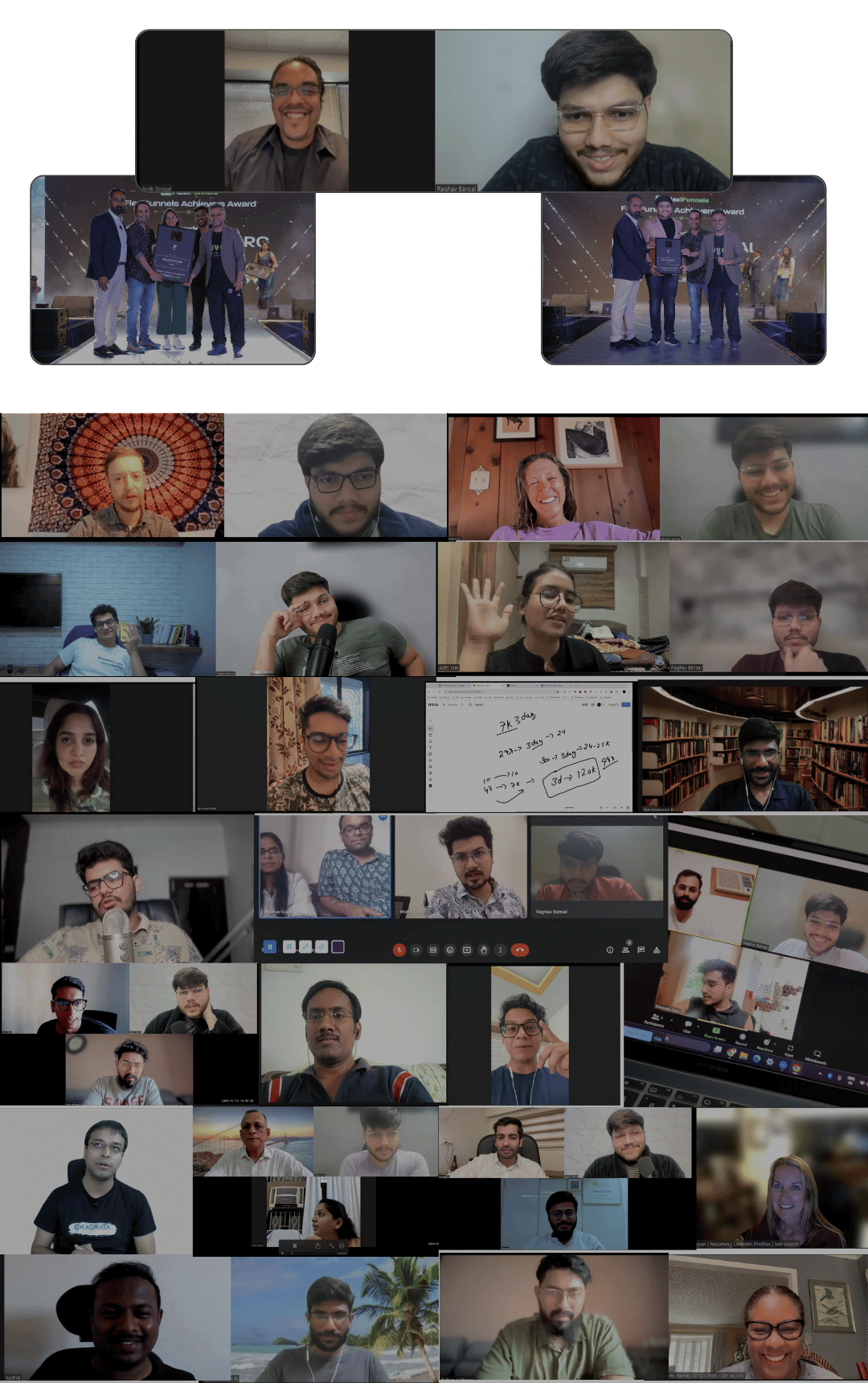The image size is (868, 1383).
Task: Open Whiteboards on the laptop Zoom toolbar
Action: [817, 1057]
